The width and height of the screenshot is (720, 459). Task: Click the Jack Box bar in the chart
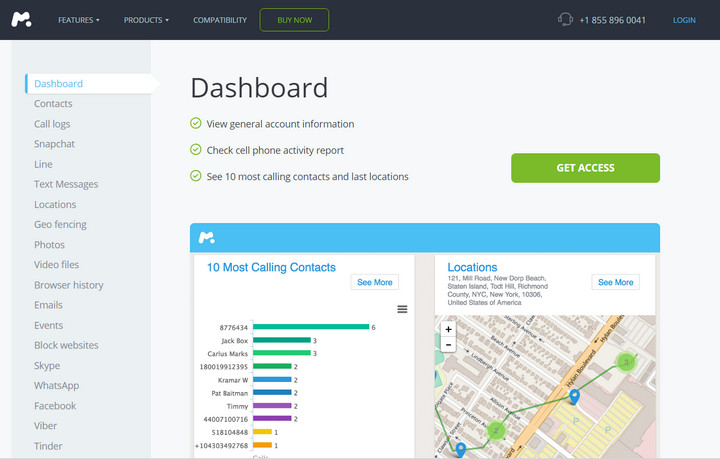pos(282,340)
